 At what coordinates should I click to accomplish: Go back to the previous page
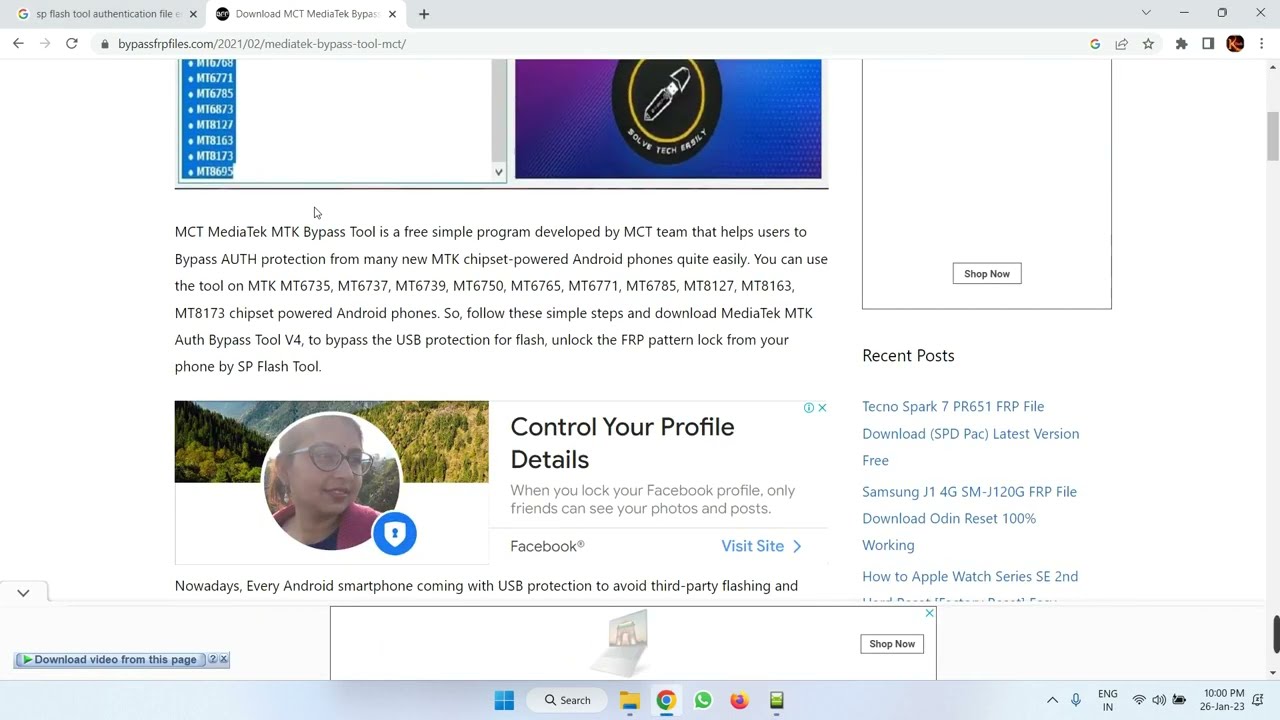point(18,44)
